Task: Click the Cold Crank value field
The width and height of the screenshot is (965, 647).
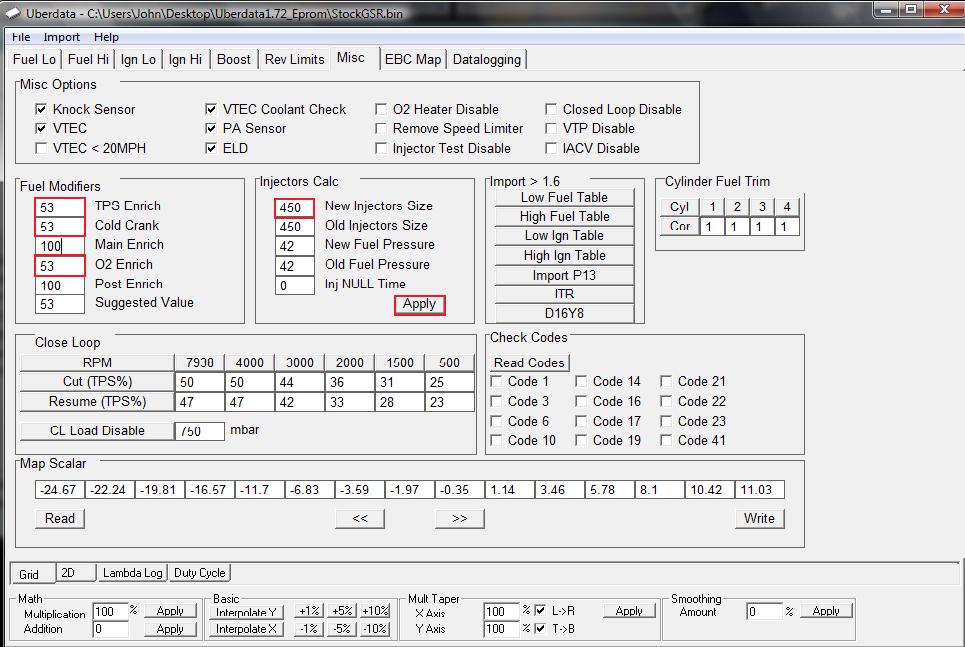Action: (x=60, y=227)
